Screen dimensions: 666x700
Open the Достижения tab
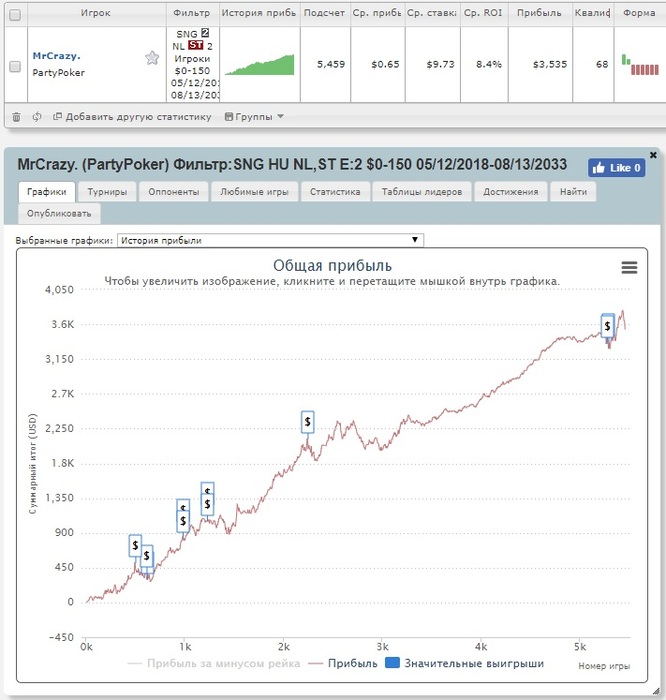(511, 192)
